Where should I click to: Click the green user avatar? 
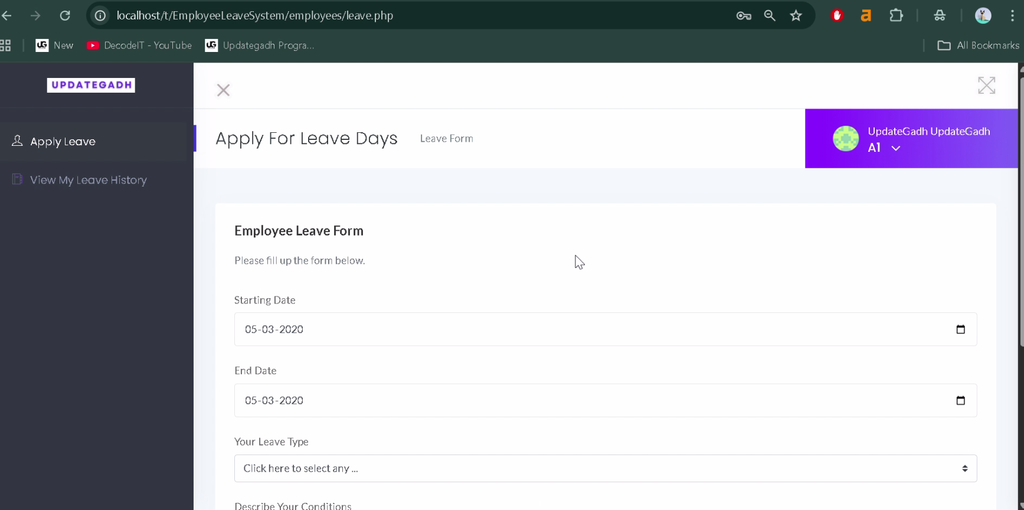pos(846,138)
